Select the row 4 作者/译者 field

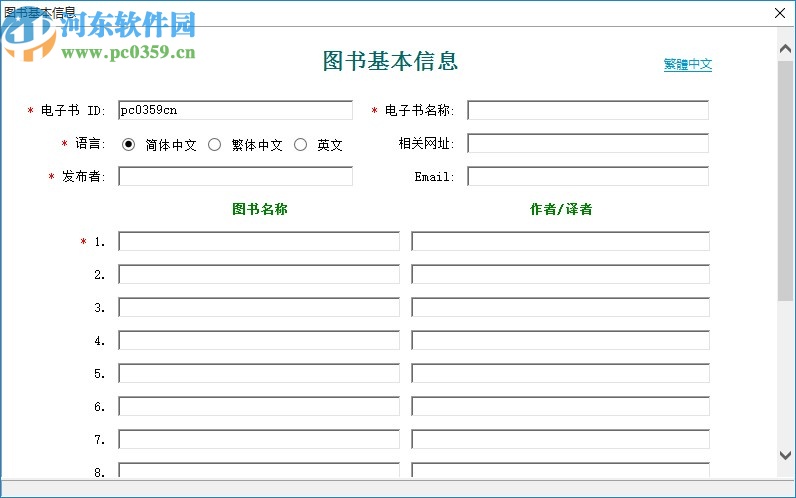[x=560, y=340]
